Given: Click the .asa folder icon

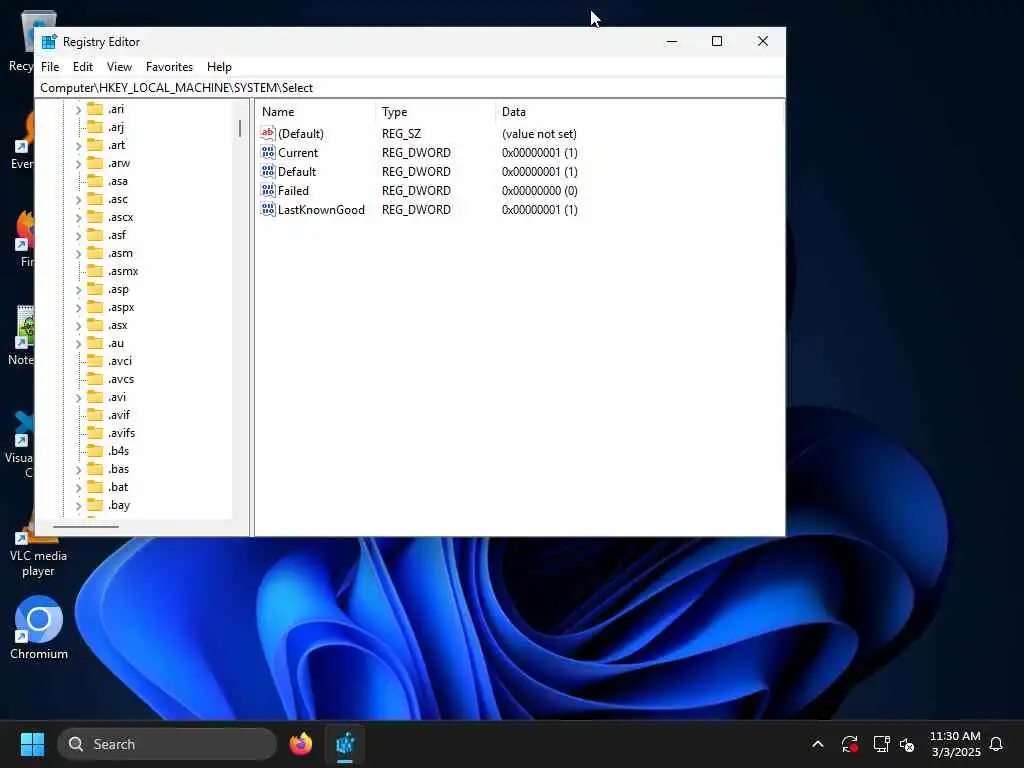Looking at the screenshot, I should click(95, 181).
